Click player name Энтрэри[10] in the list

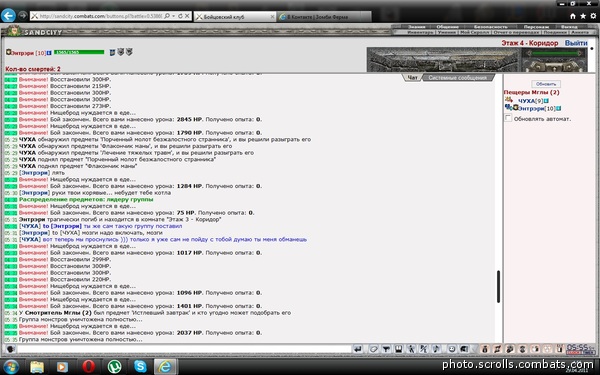(537, 109)
